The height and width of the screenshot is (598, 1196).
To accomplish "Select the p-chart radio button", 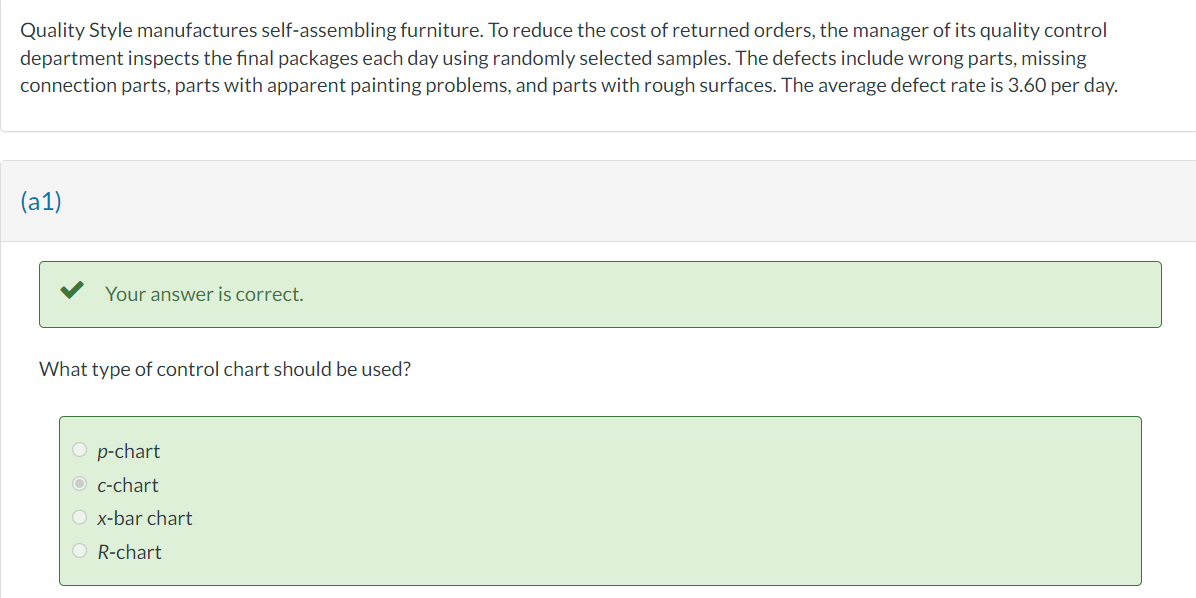I will [x=80, y=451].
